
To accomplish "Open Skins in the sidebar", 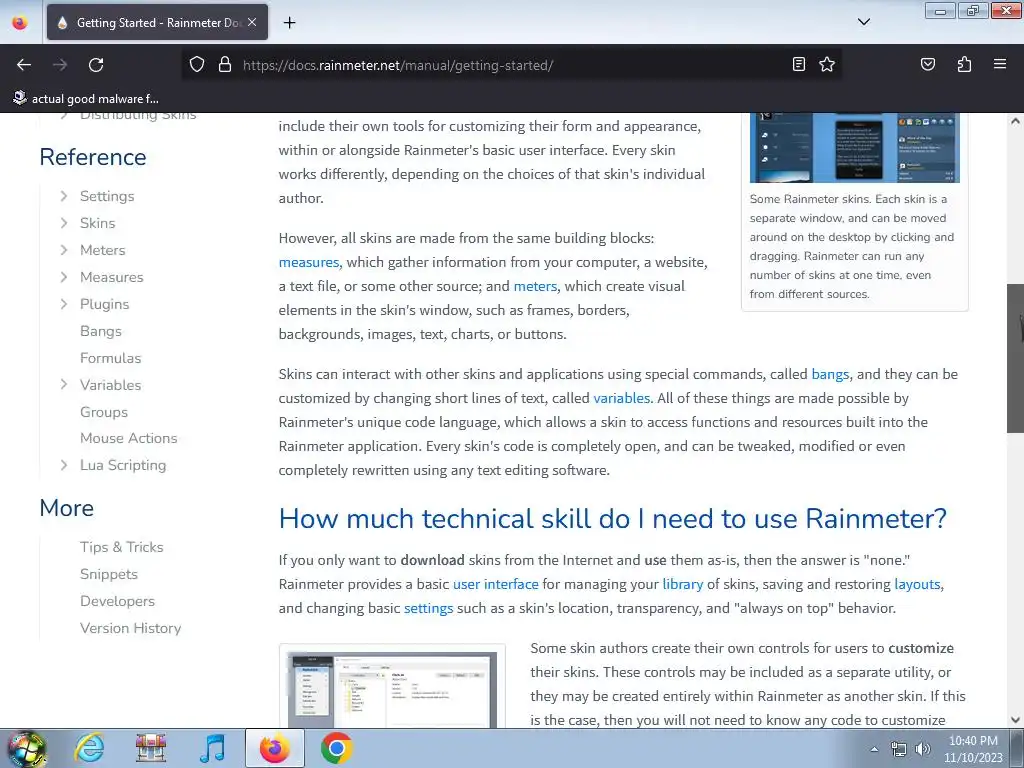I will tap(97, 223).
